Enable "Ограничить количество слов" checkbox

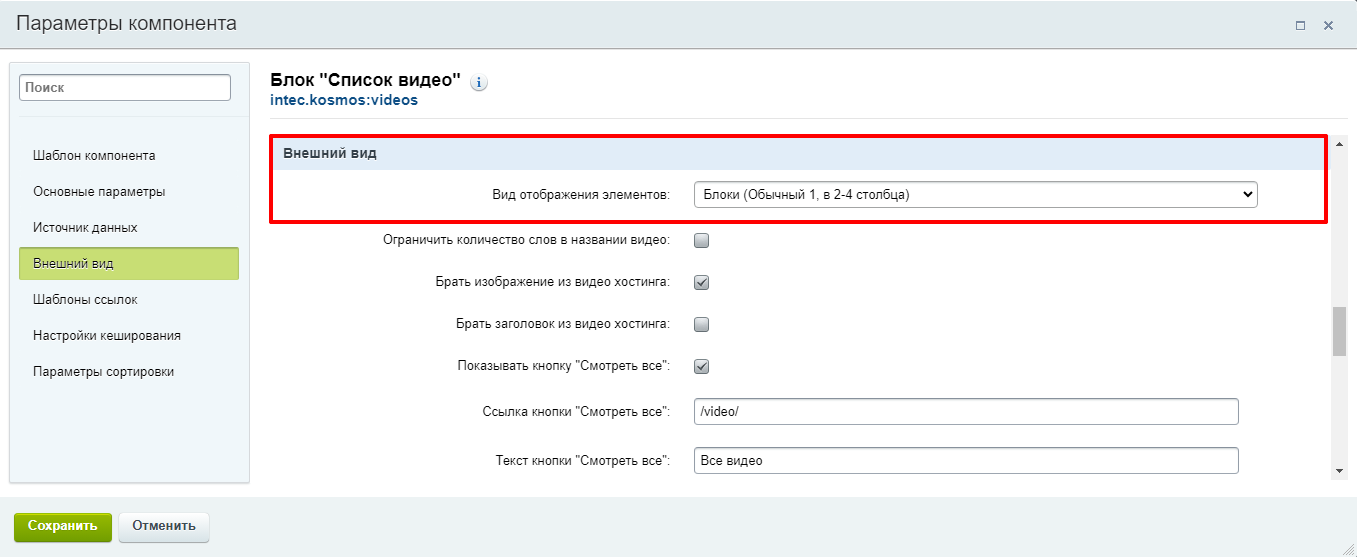coord(701,240)
